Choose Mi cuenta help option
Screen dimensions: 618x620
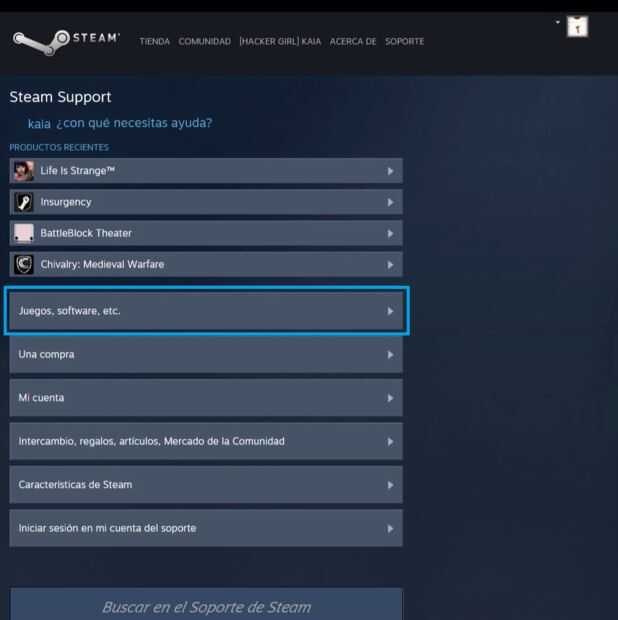point(206,398)
